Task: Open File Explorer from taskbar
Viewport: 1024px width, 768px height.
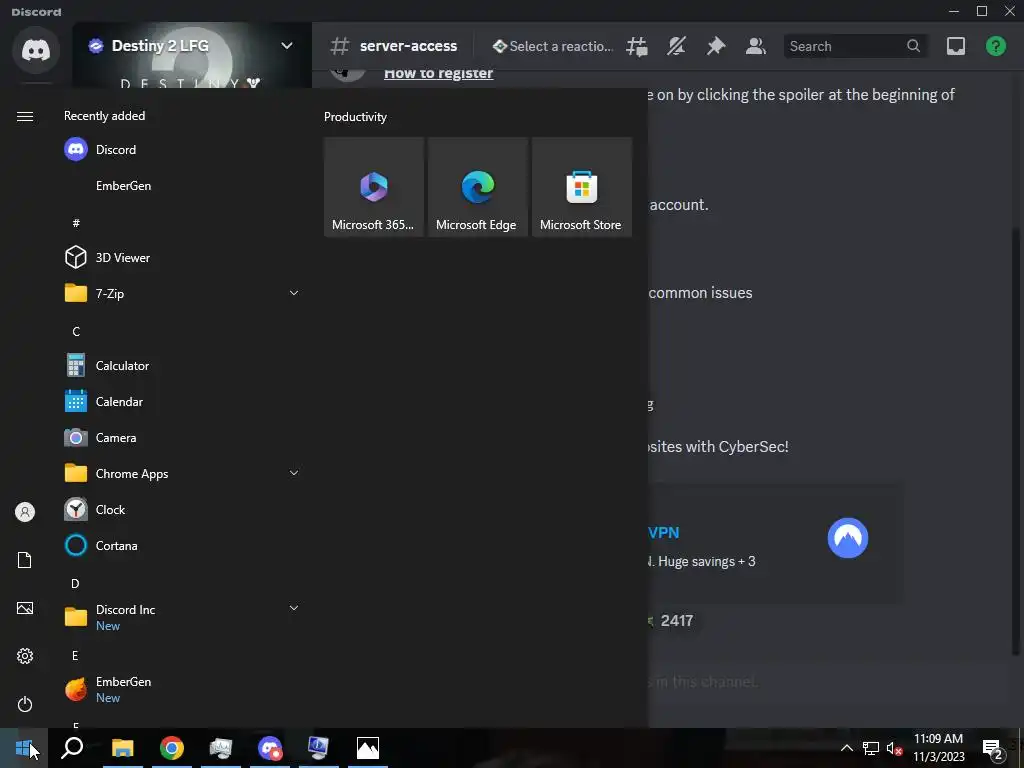Action: (x=122, y=748)
